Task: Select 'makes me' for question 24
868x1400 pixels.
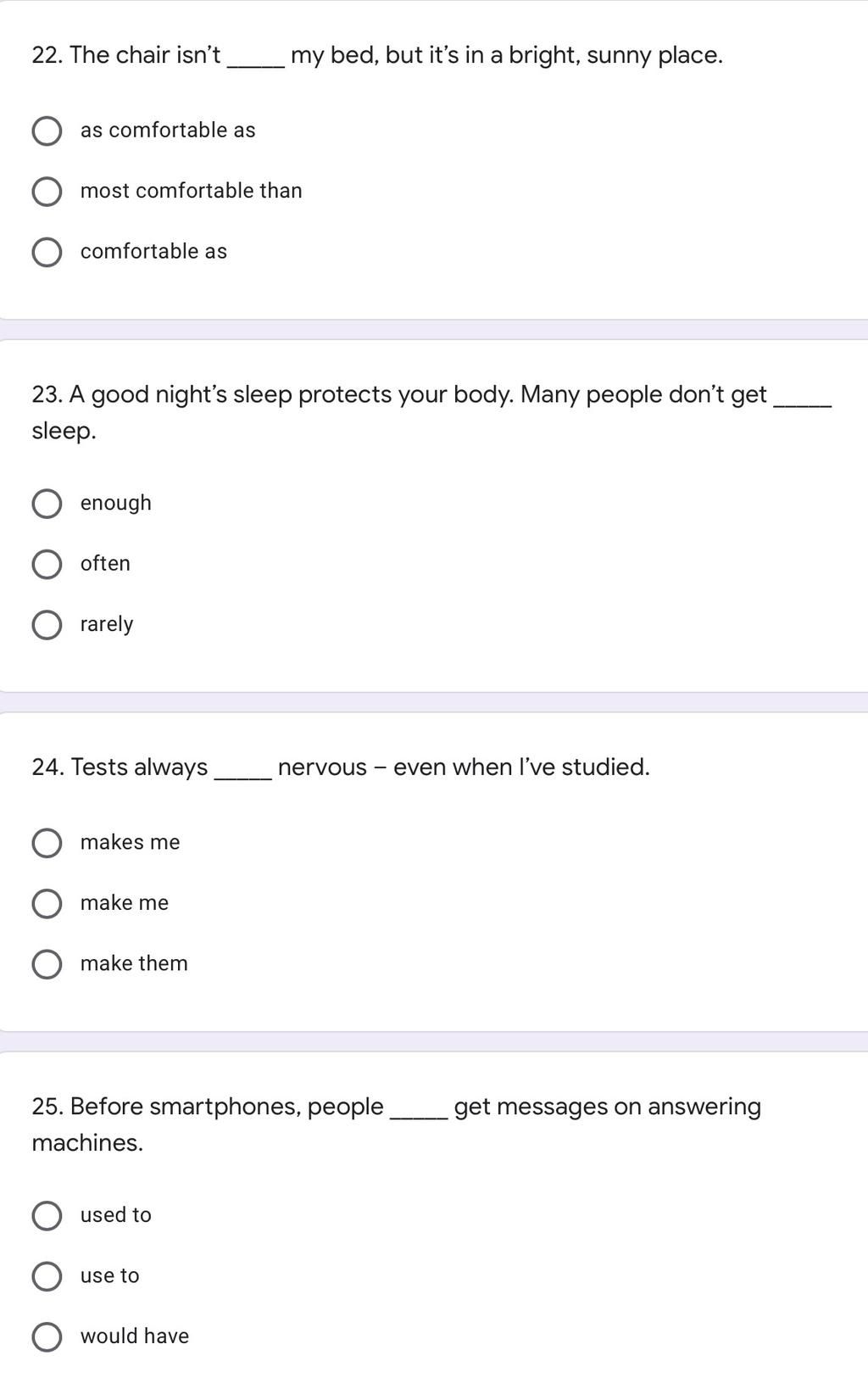Action: point(47,843)
